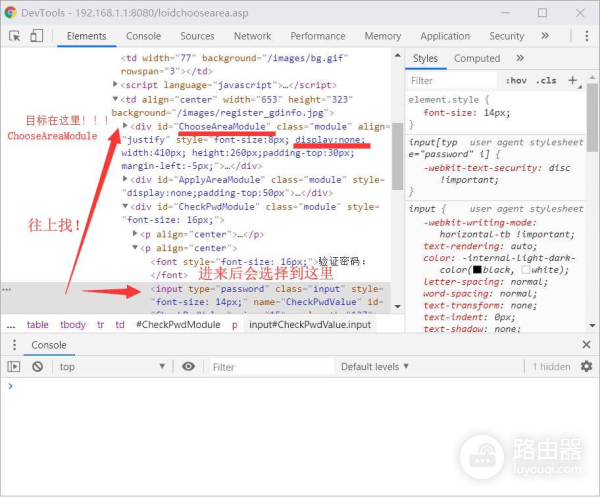This screenshot has height=497, width=600.
Task: Click the console sidebar show icon
Action: pyautogui.click(x=14, y=367)
